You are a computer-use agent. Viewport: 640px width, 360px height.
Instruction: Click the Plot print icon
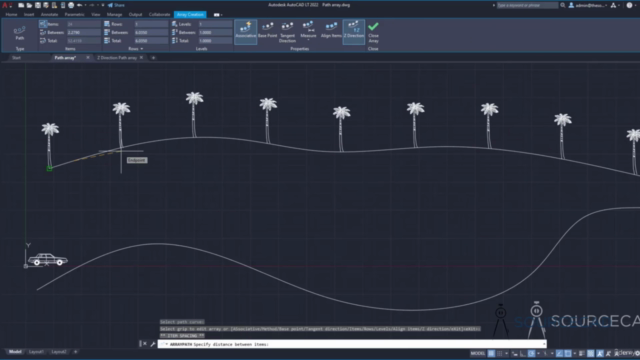click(x=71, y=5)
